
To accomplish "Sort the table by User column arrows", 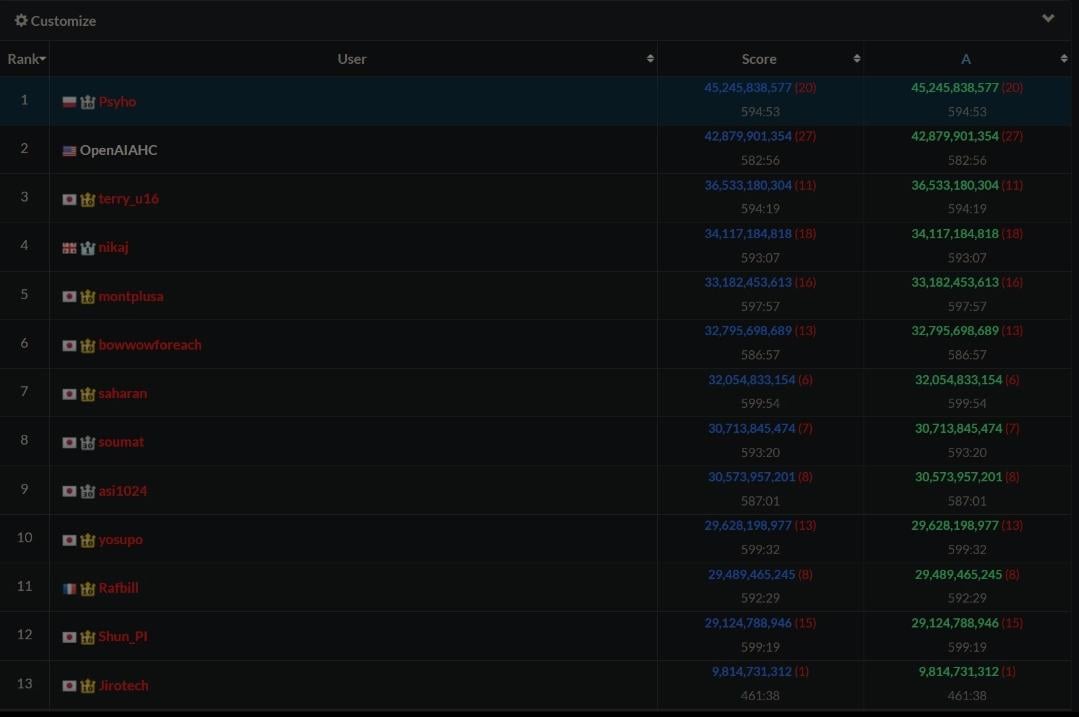I will 650,59.
